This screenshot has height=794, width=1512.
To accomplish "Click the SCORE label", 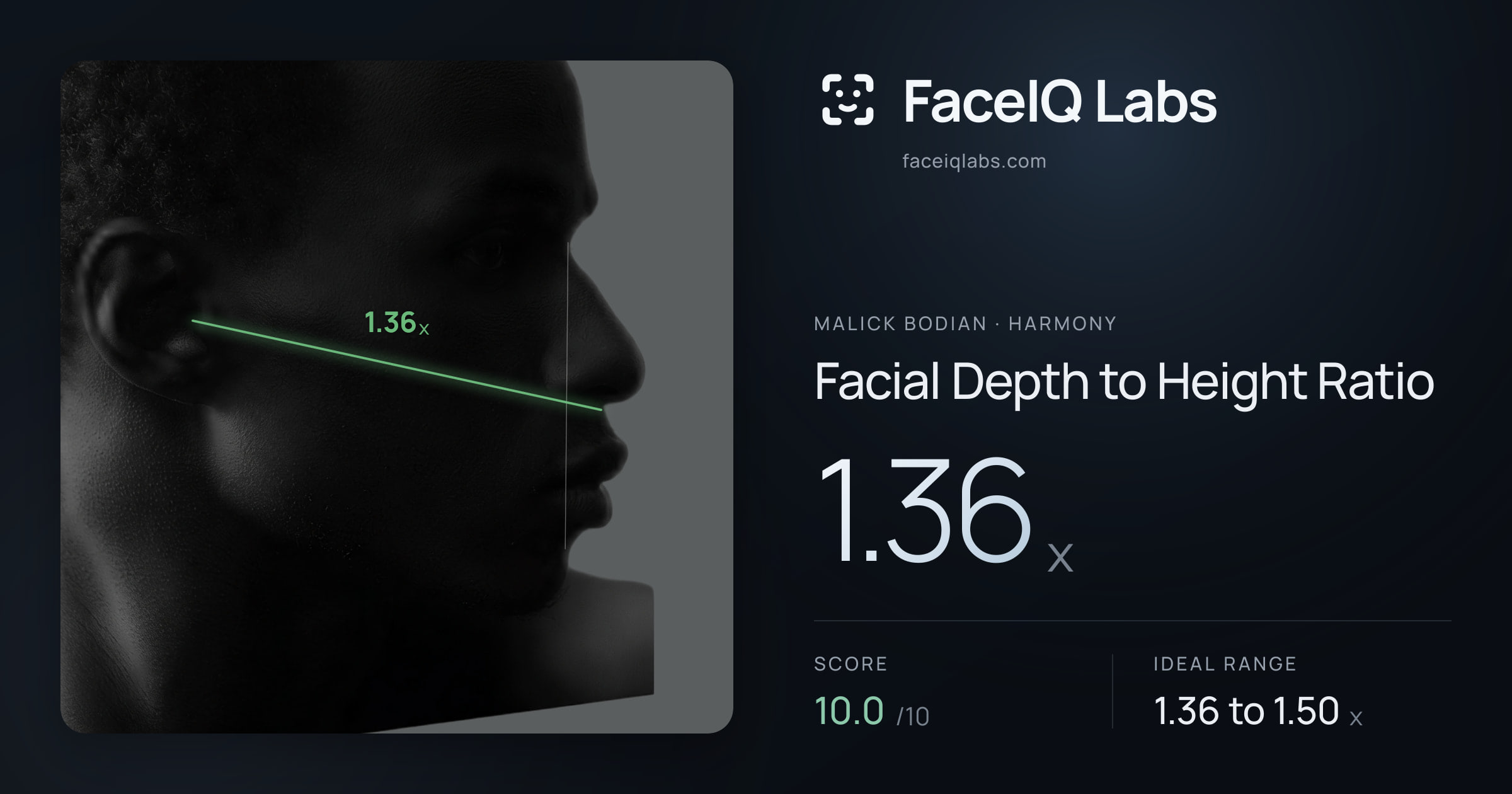I will tap(850, 664).
